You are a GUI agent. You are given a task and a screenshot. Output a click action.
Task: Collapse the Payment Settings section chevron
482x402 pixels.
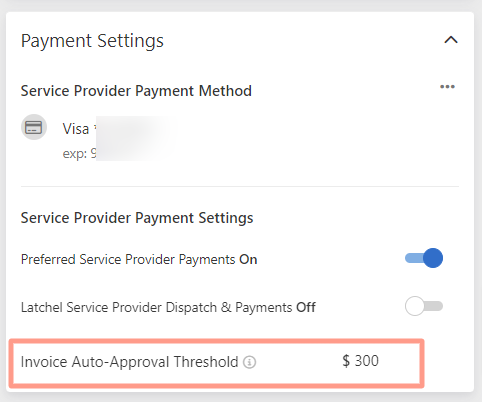451,40
